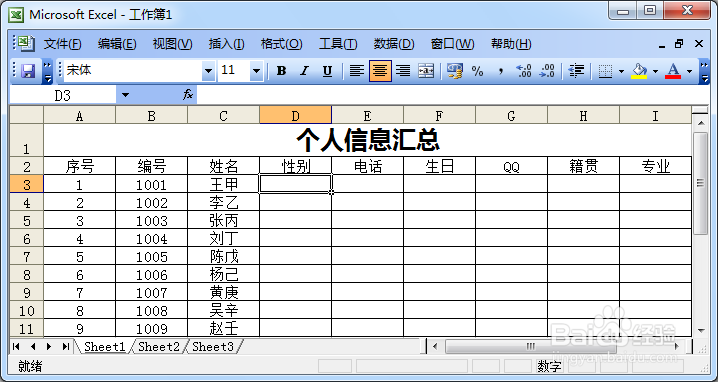Select column D header
Viewport: 718px width, 382px height.
click(x=295, y=115)
